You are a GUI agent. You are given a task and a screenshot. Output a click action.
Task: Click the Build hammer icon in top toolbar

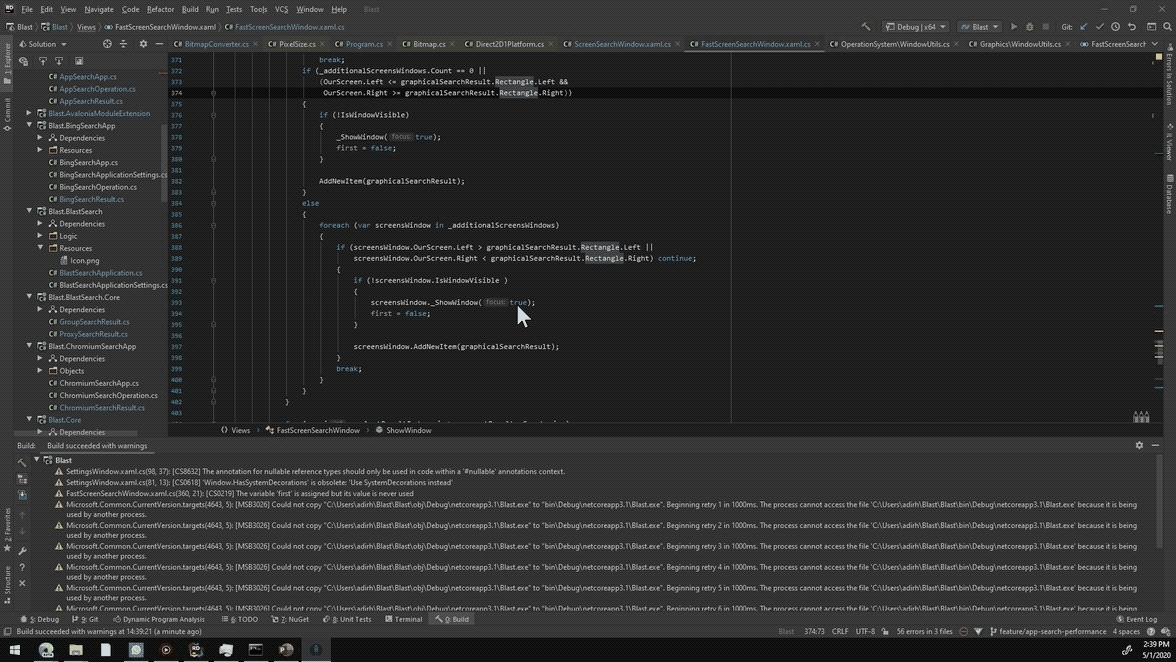pyautogui.click(x=866, y=27)
